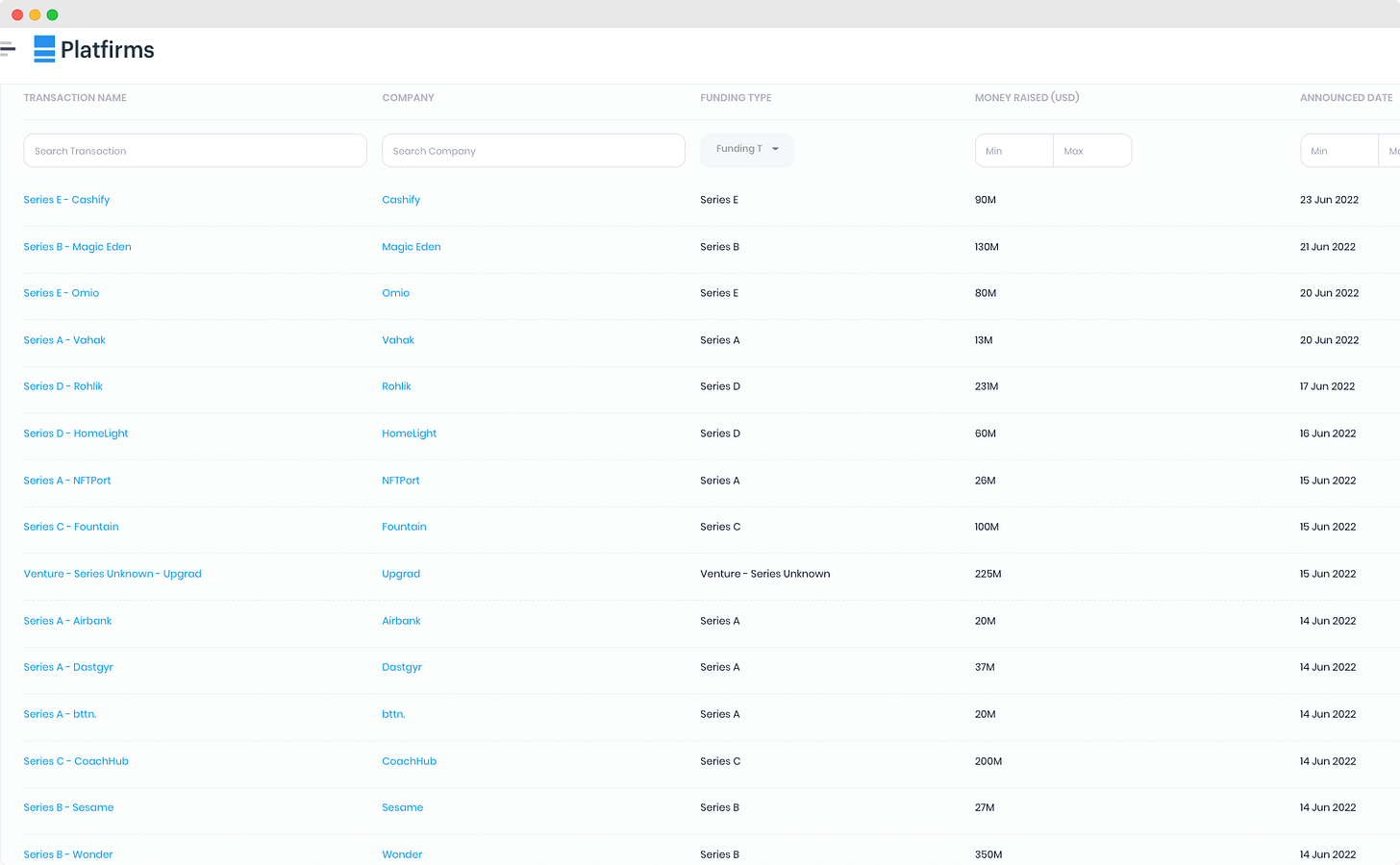Open Series A - NFTPort transaction
The width and height of the screenshot is (1400, 865).
(x=67, y=481)
